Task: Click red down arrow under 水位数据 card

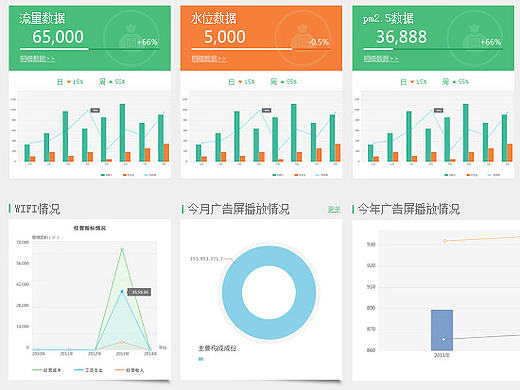Action: click(x=240, y=82)
